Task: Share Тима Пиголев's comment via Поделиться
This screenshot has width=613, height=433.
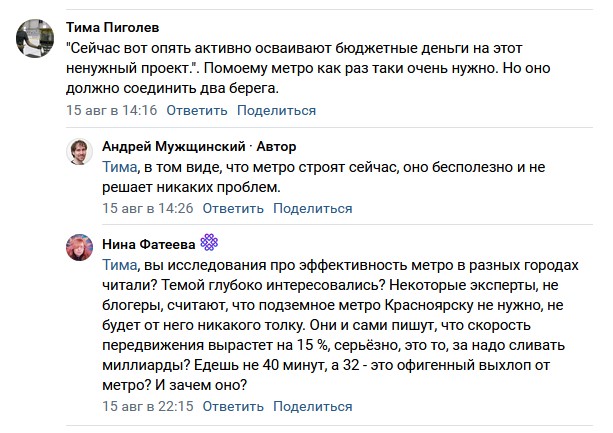Action: point(276,110)
